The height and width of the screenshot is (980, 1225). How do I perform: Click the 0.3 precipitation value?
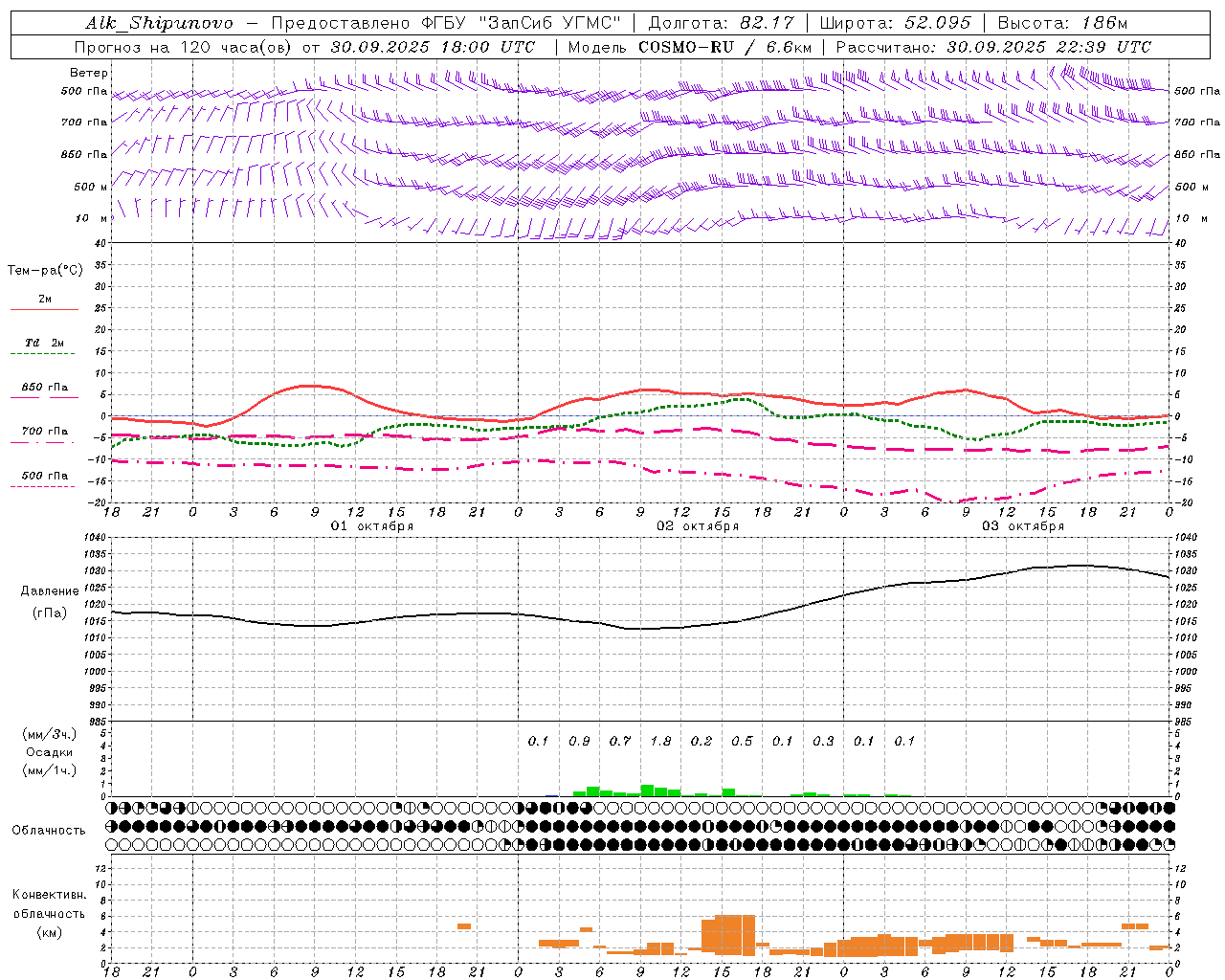tap(823, 741)
